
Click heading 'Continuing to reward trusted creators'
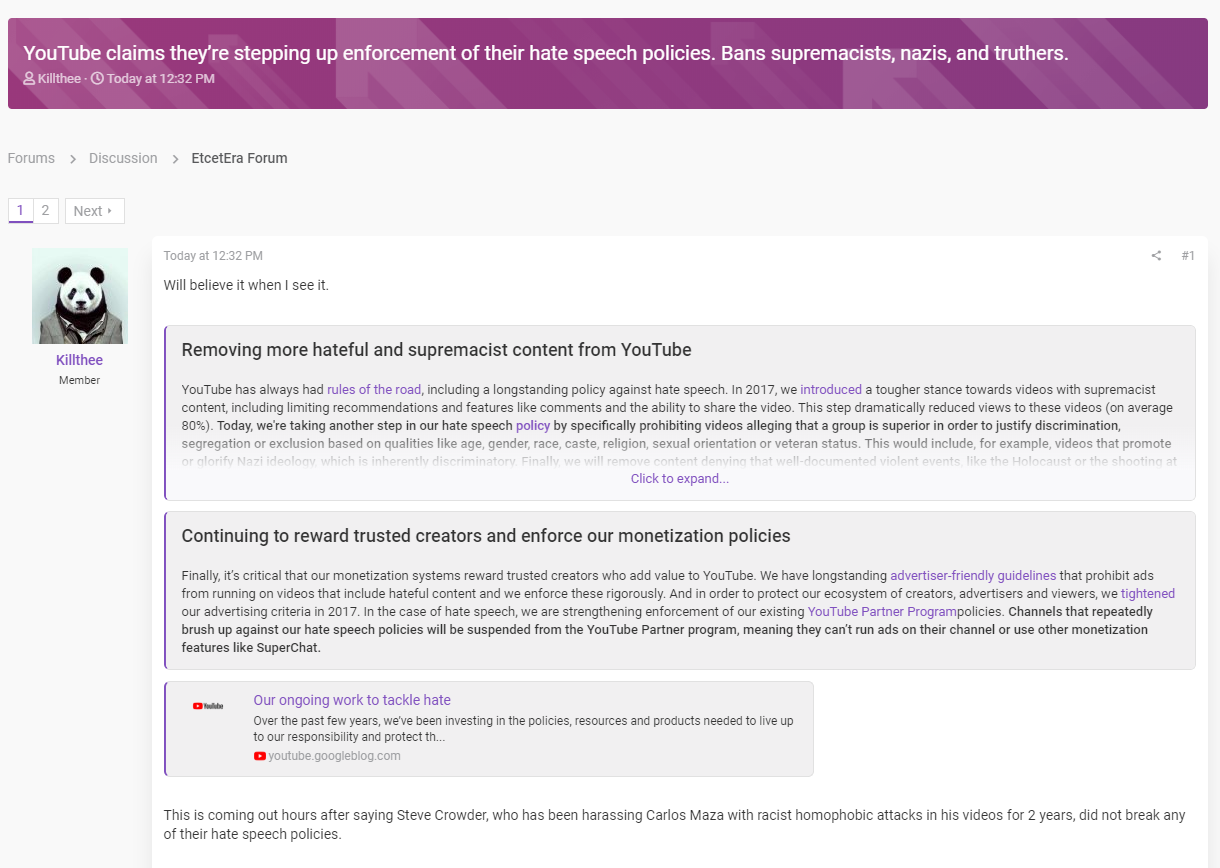[x=486, y=536]
